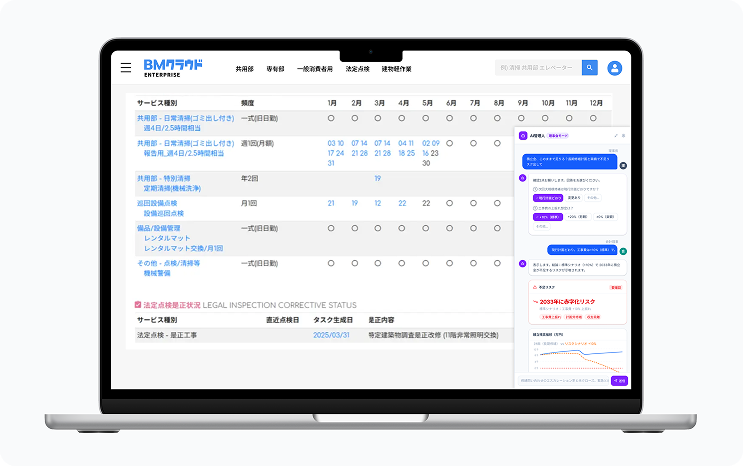Toggle the 法定点検是正状況 pink checkbox
Screen dimensions: 743x466
(138, 304)
